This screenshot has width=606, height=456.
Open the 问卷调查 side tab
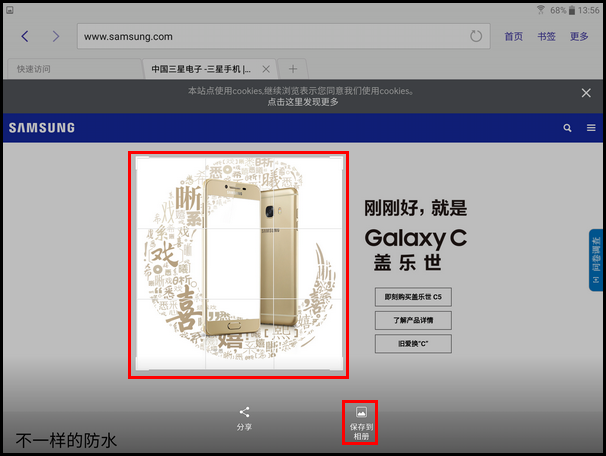[x=596, y=260]
